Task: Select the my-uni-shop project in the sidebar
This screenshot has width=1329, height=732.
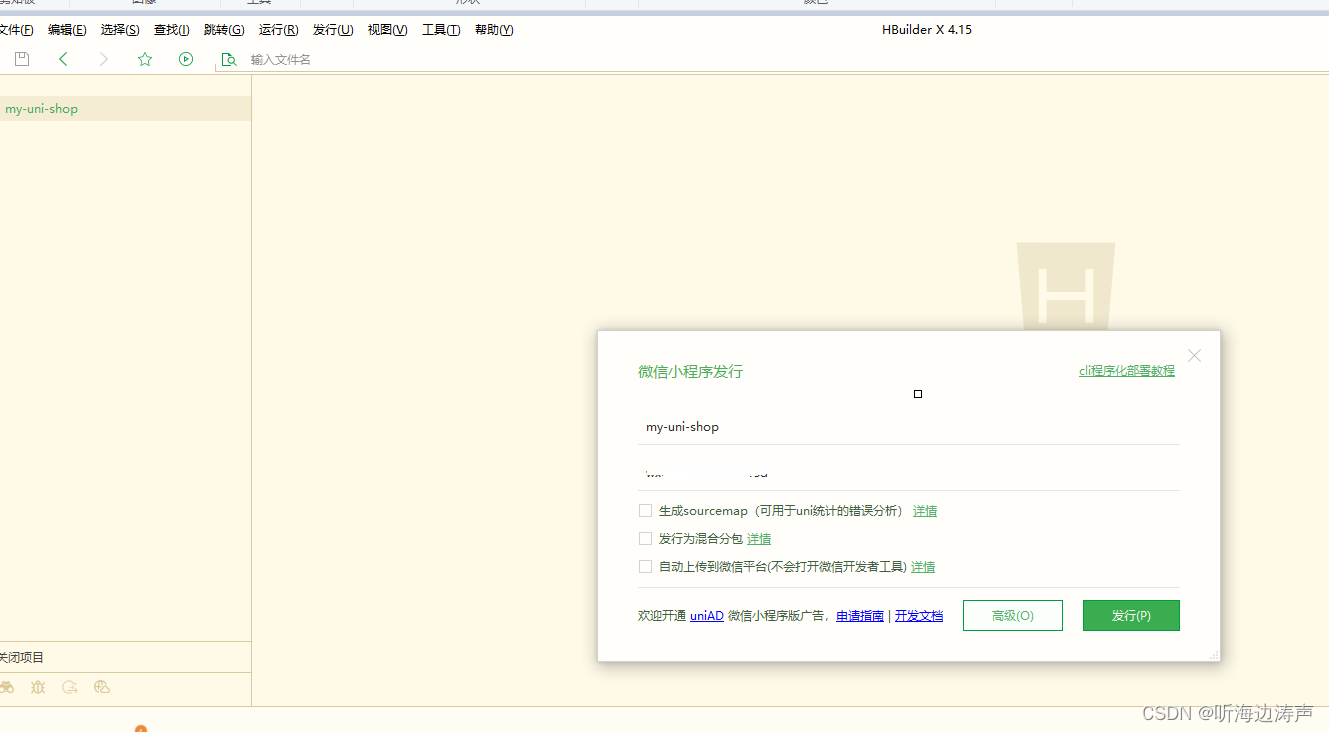Action: pyautogui.click(x=125, y=109)
